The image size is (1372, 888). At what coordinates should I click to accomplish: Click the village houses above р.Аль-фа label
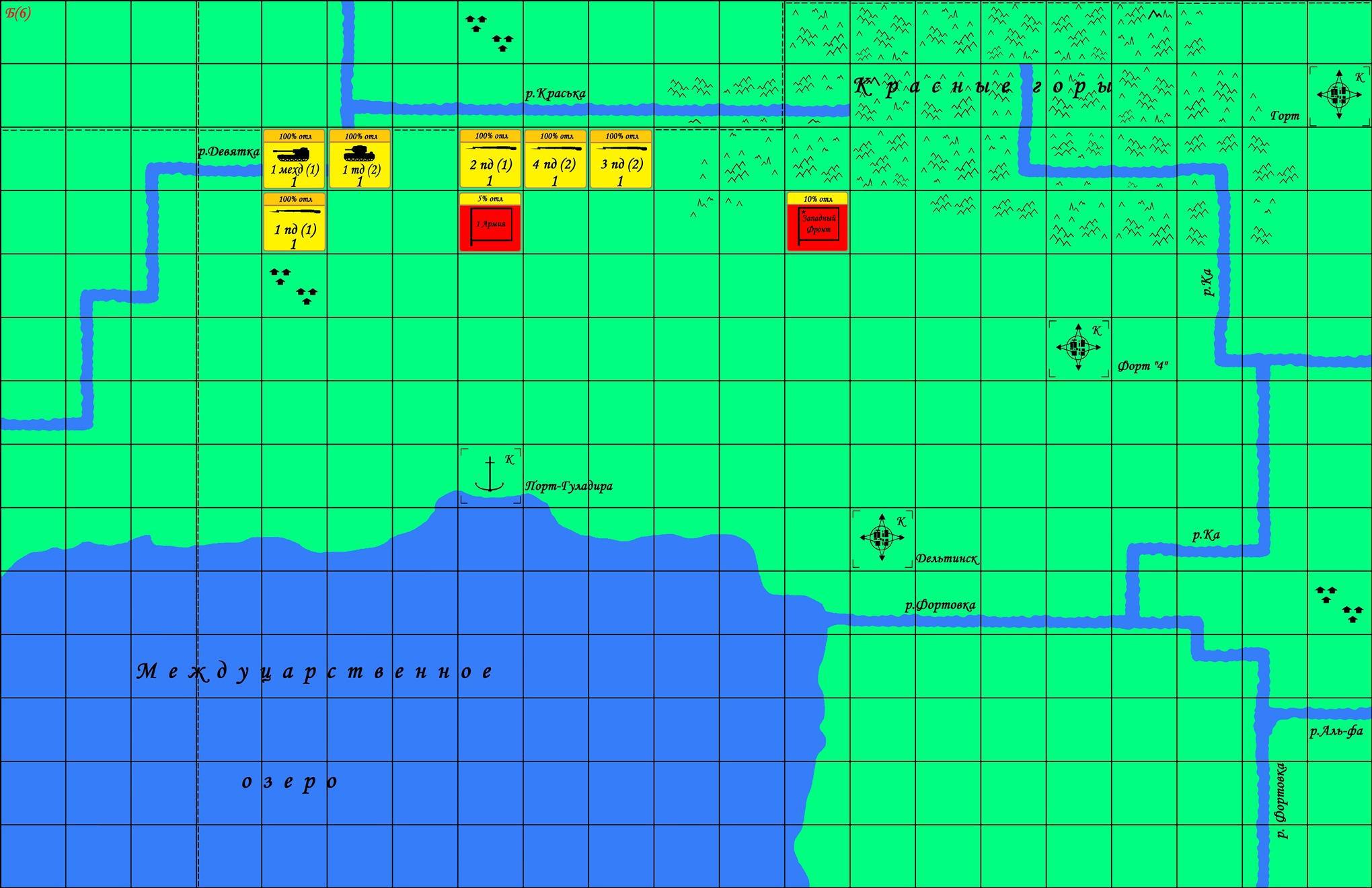click(1339, 604)
